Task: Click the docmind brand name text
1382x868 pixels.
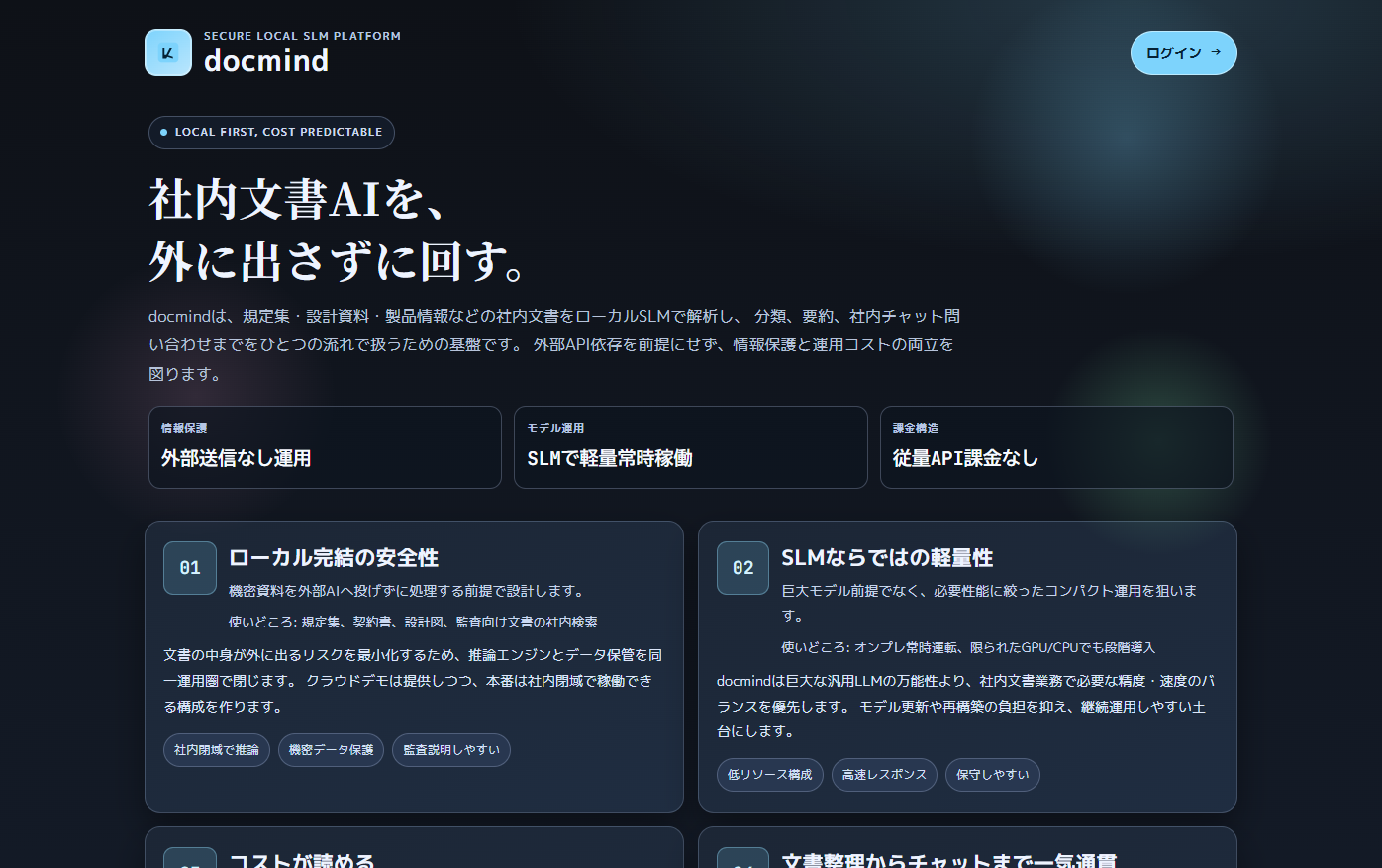Action: (x=266, y=61)
